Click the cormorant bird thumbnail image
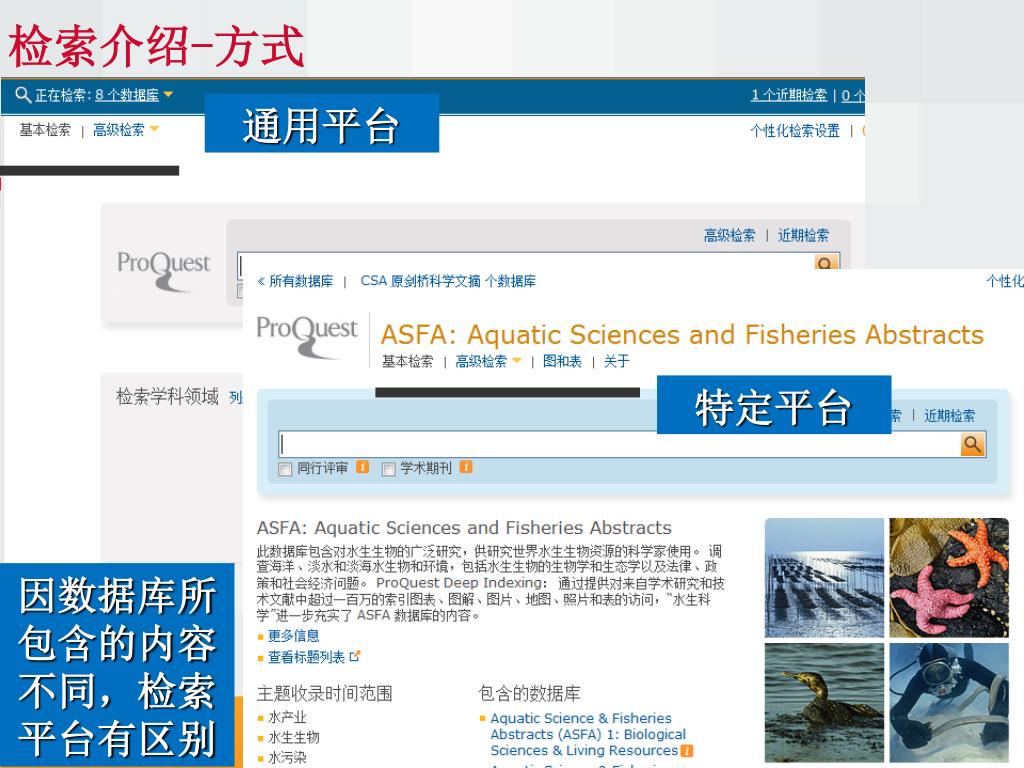Viewport: 1024px width, 768px height. tap(824, 702)
